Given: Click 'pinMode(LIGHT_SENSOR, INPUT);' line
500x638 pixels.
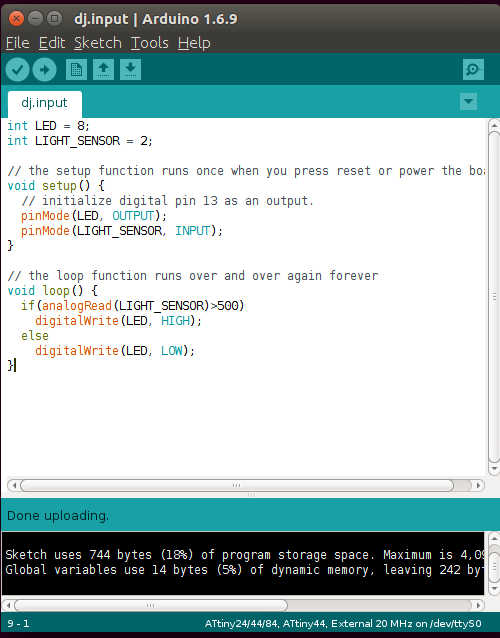Looking at the screenshot, I should pyautogui.click(x=122, y=231).
